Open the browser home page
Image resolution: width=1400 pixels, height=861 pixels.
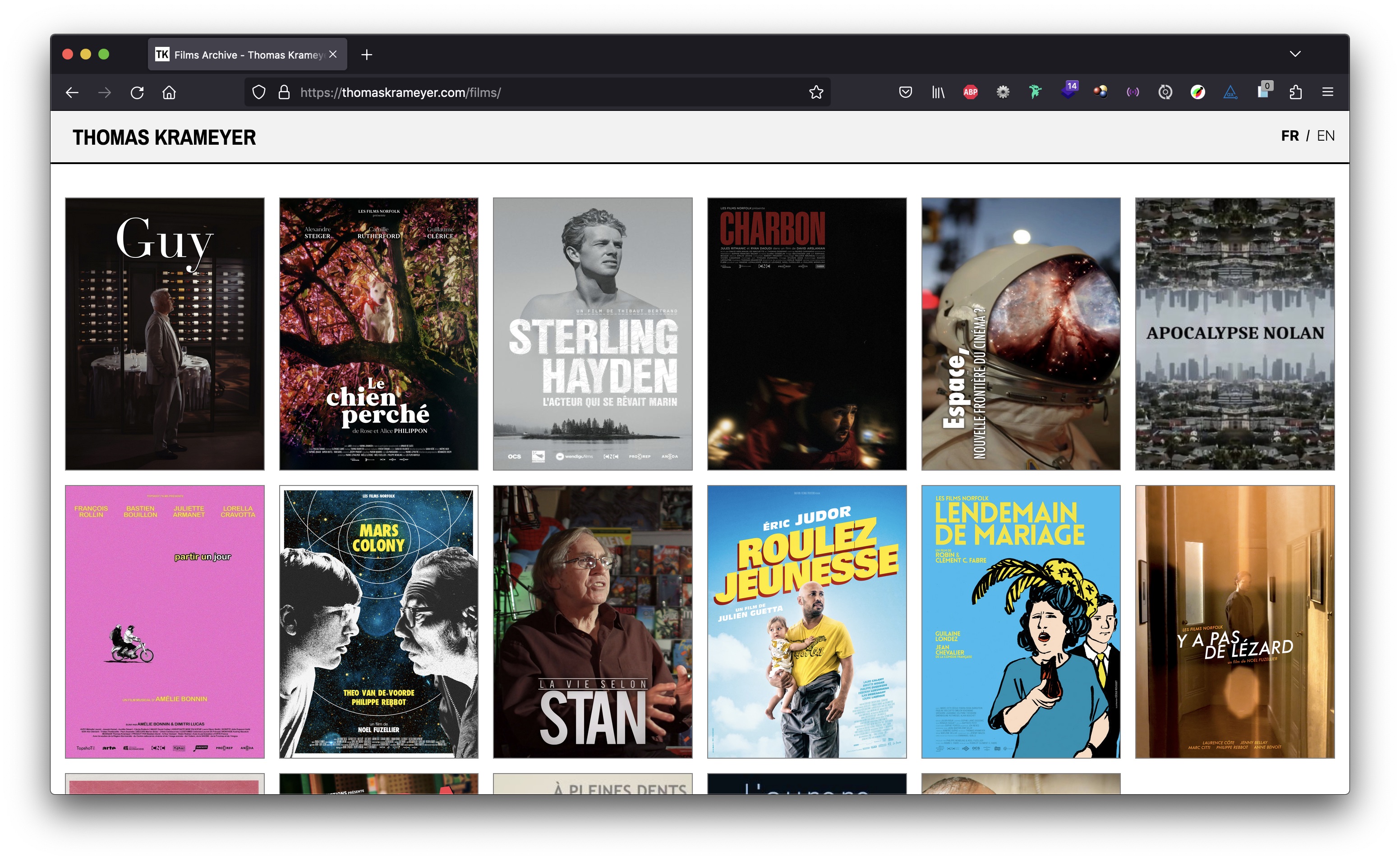(169, 92)
